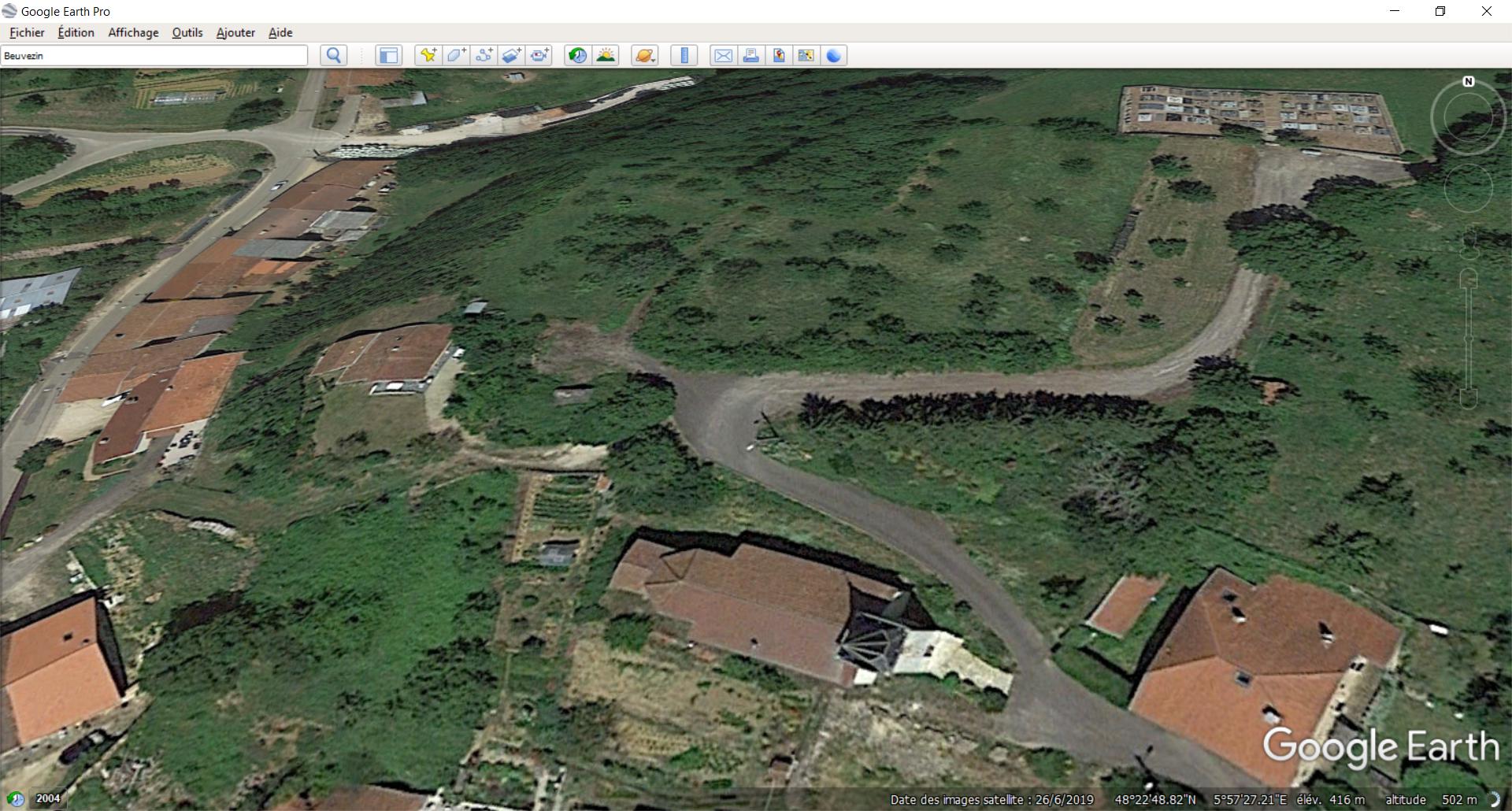Save image using the toolbar icon
1512x811 pixels.
[x=778, y=55]
